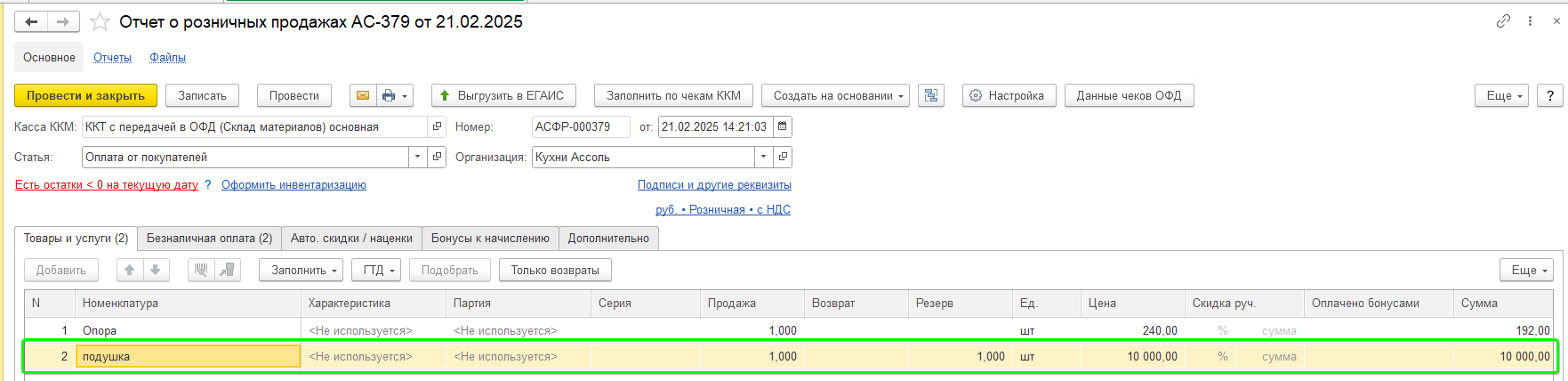Open the document structure icon

(x=931, y=96)
